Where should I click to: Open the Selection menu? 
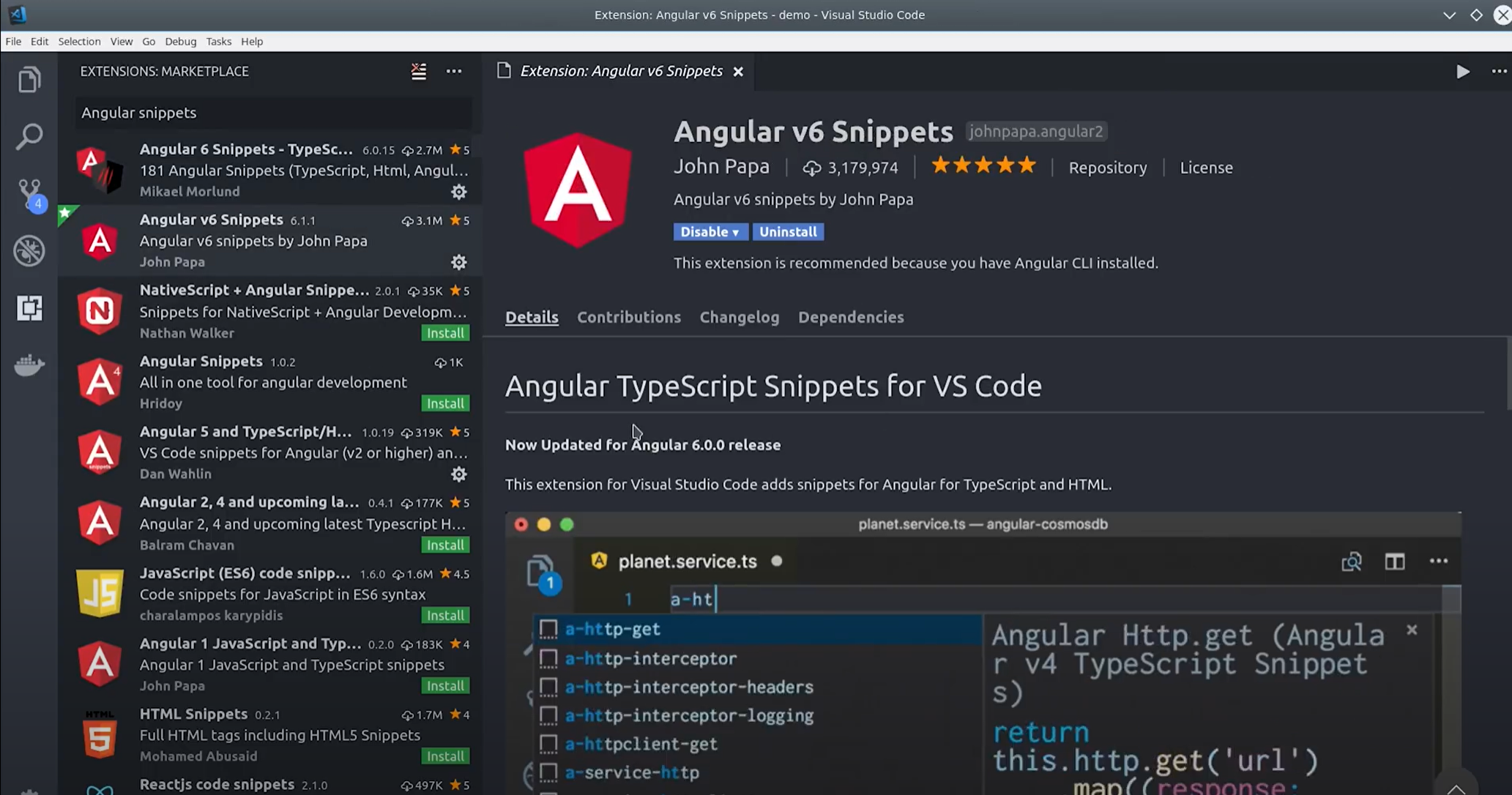(x=79, y=41)
